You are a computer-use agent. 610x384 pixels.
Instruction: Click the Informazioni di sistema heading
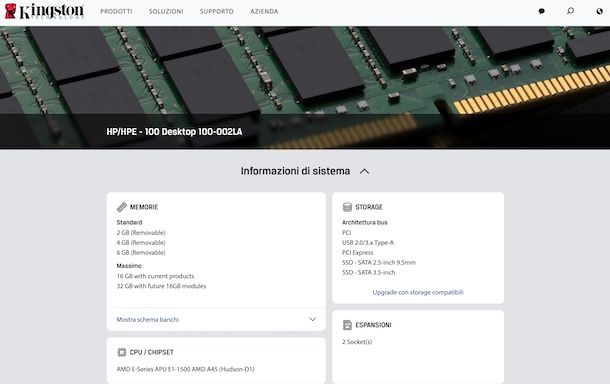pyautogui.click(x=295, y=171)
